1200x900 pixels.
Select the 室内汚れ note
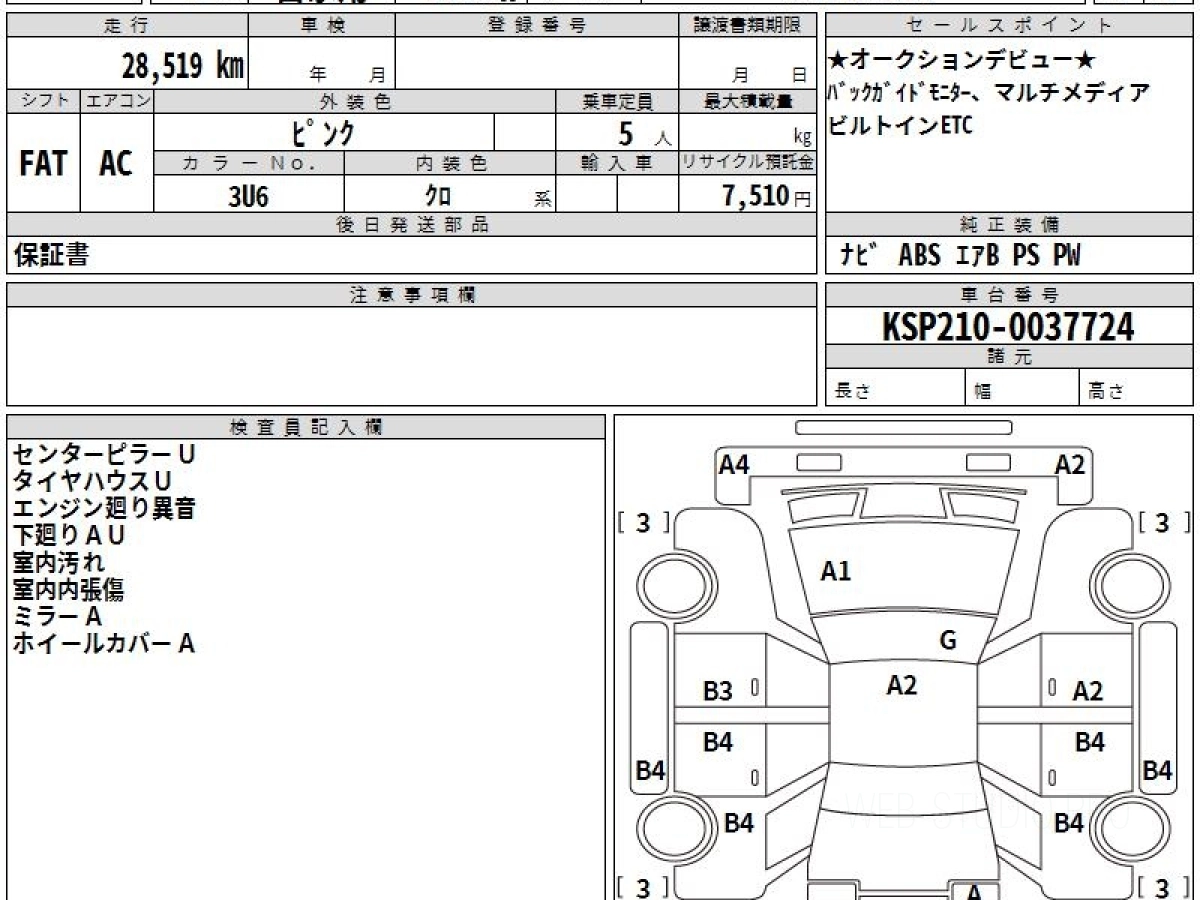tap(58, 562)
